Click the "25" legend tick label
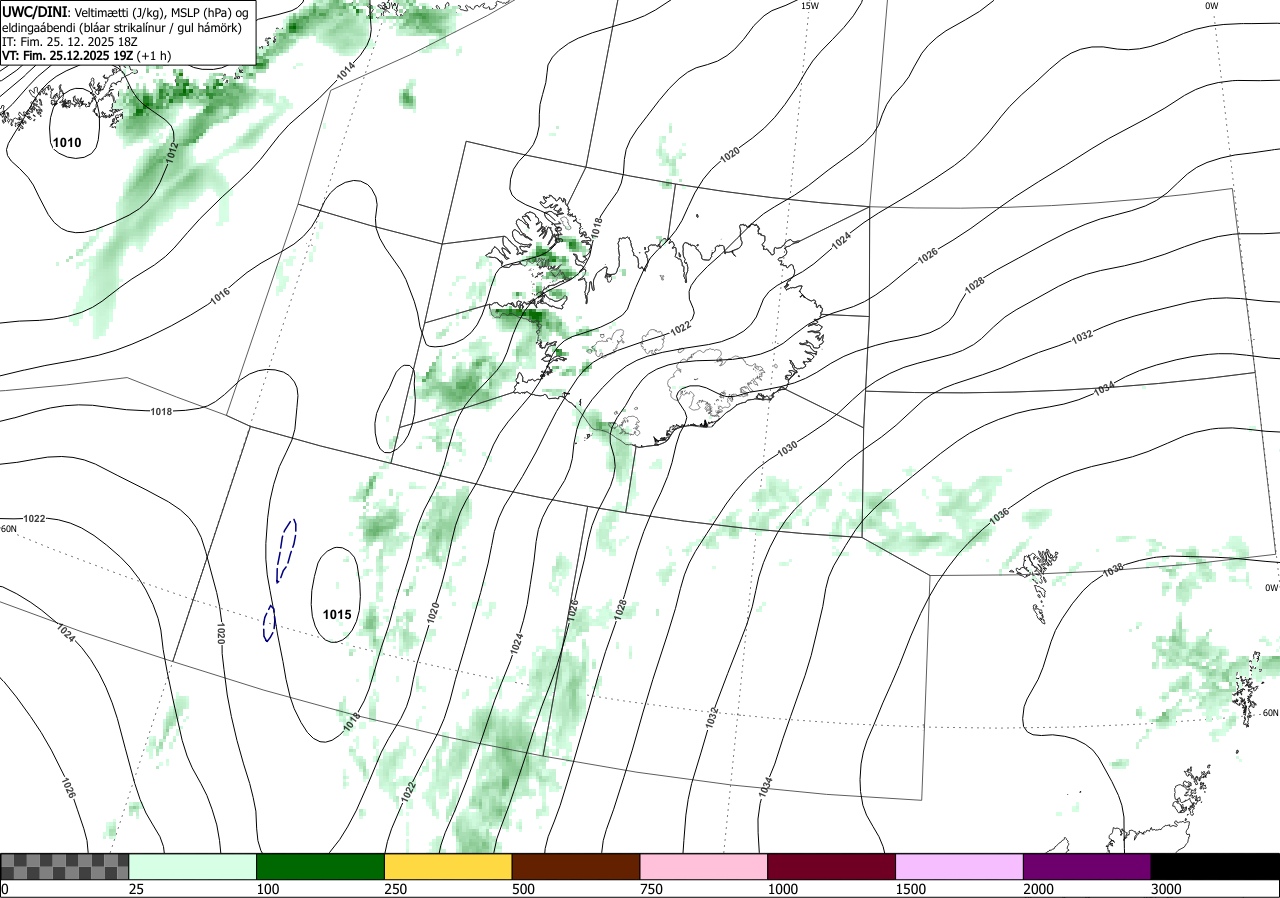The width and height of the screenshot is (1280, 898). pyautogui.click(x=136, y=889)
